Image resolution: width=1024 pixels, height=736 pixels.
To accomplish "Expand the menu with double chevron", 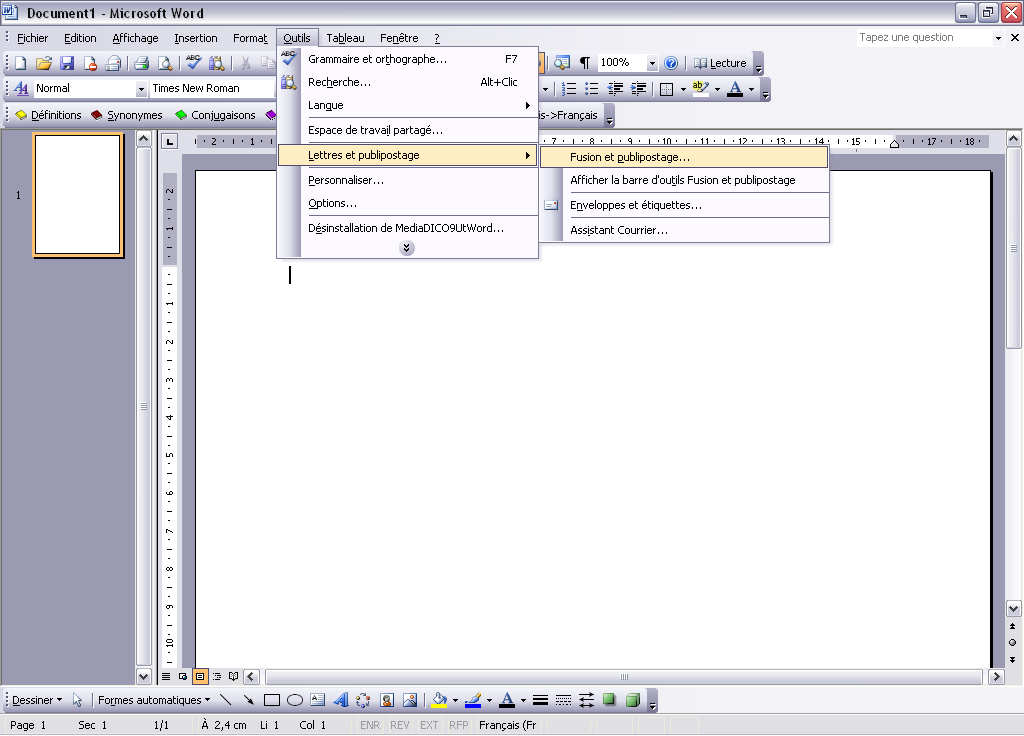I will click(407, 248).
